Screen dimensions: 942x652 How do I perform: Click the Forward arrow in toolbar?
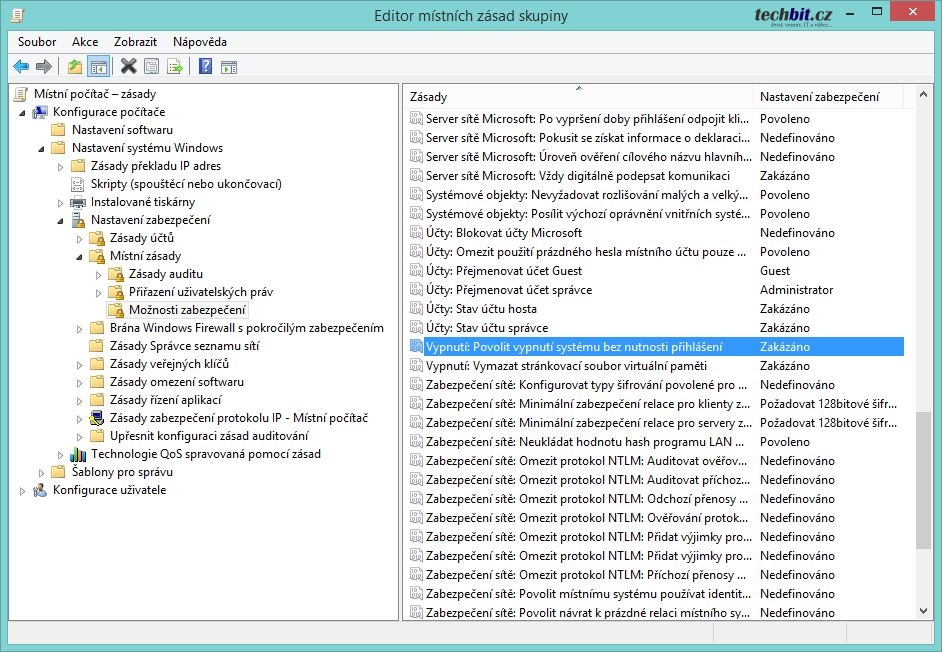[x=43, y=67]
